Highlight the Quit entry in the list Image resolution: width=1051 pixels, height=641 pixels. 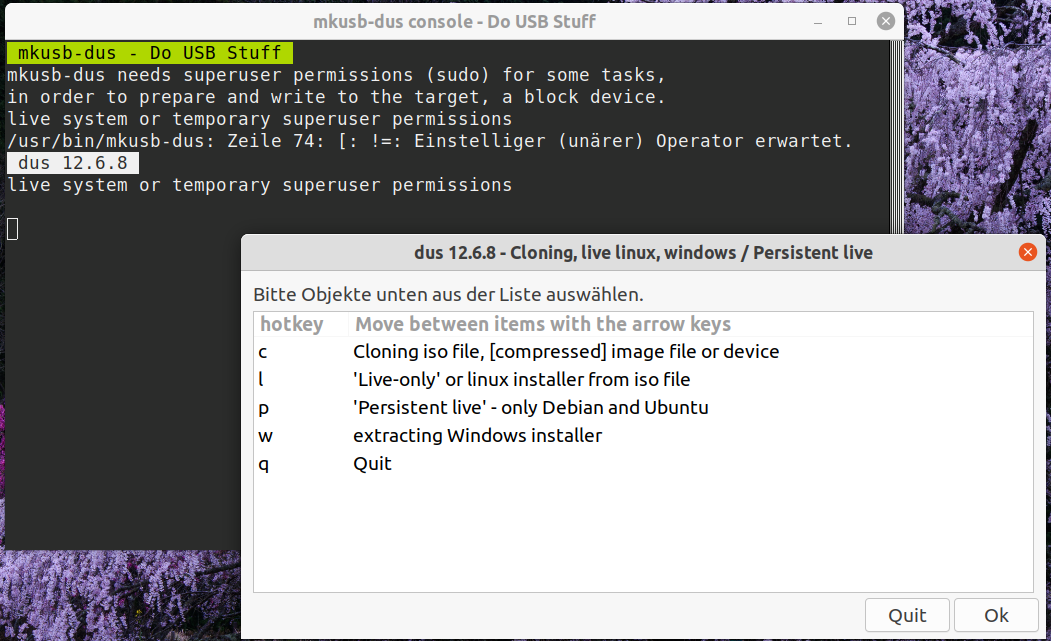(372, 464)
